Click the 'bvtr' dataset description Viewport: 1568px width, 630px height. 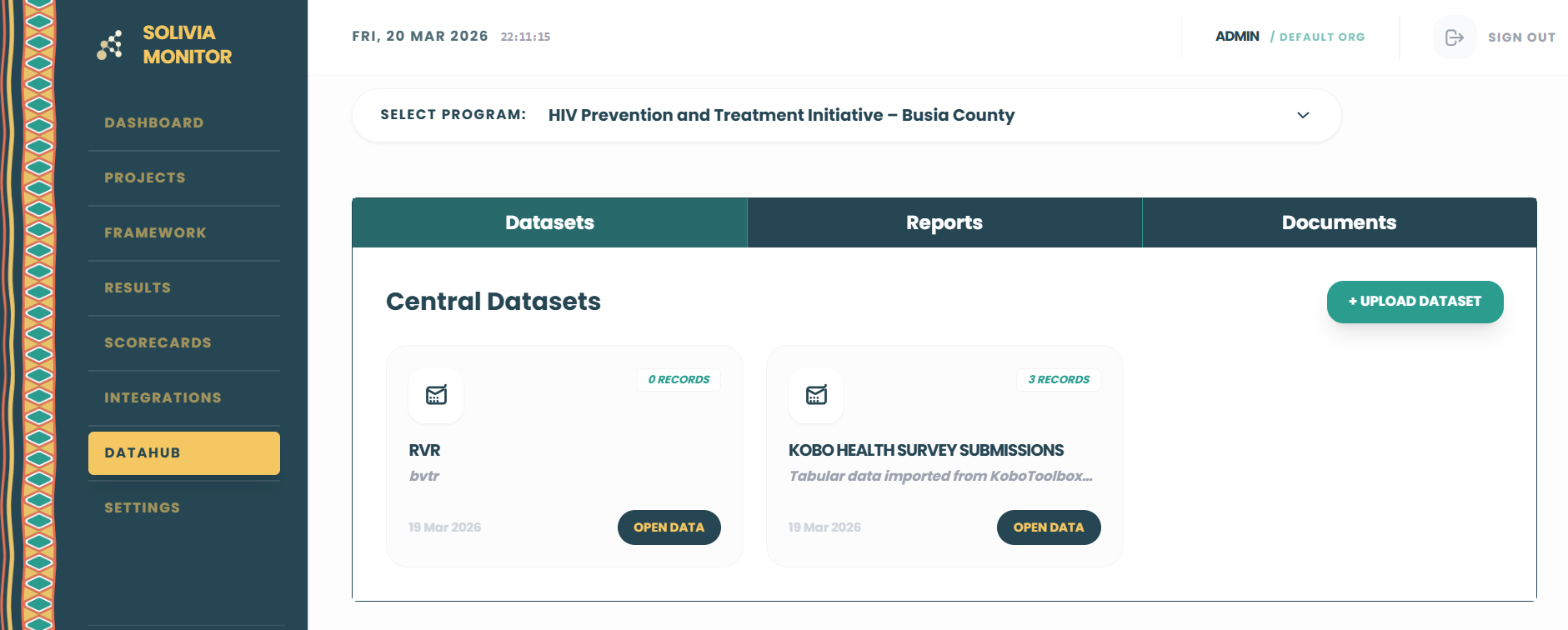(x=424, y=476)
